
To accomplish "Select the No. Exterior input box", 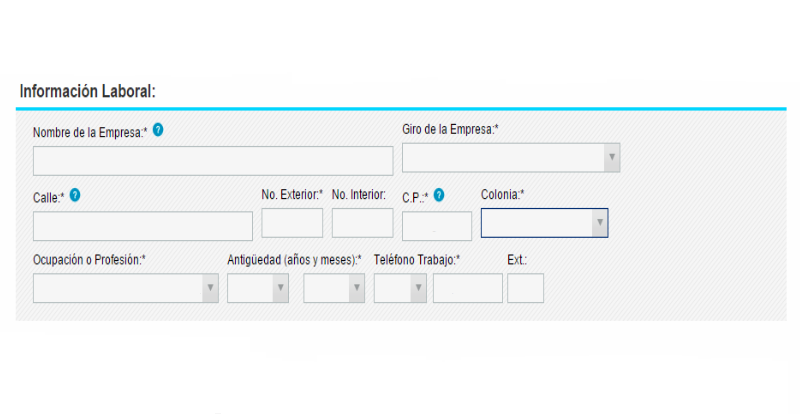I will click(292, 223).
